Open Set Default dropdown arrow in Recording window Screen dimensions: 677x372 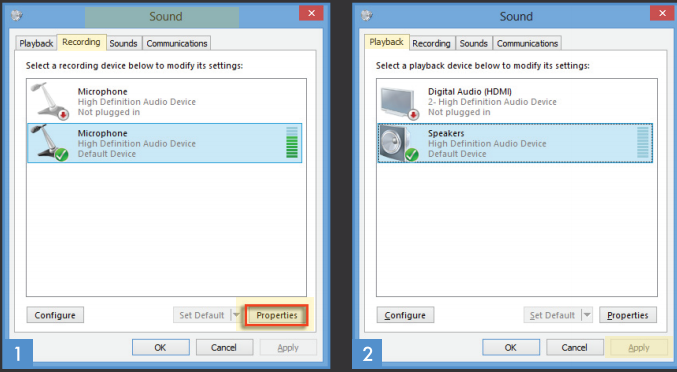click(236, 315)
